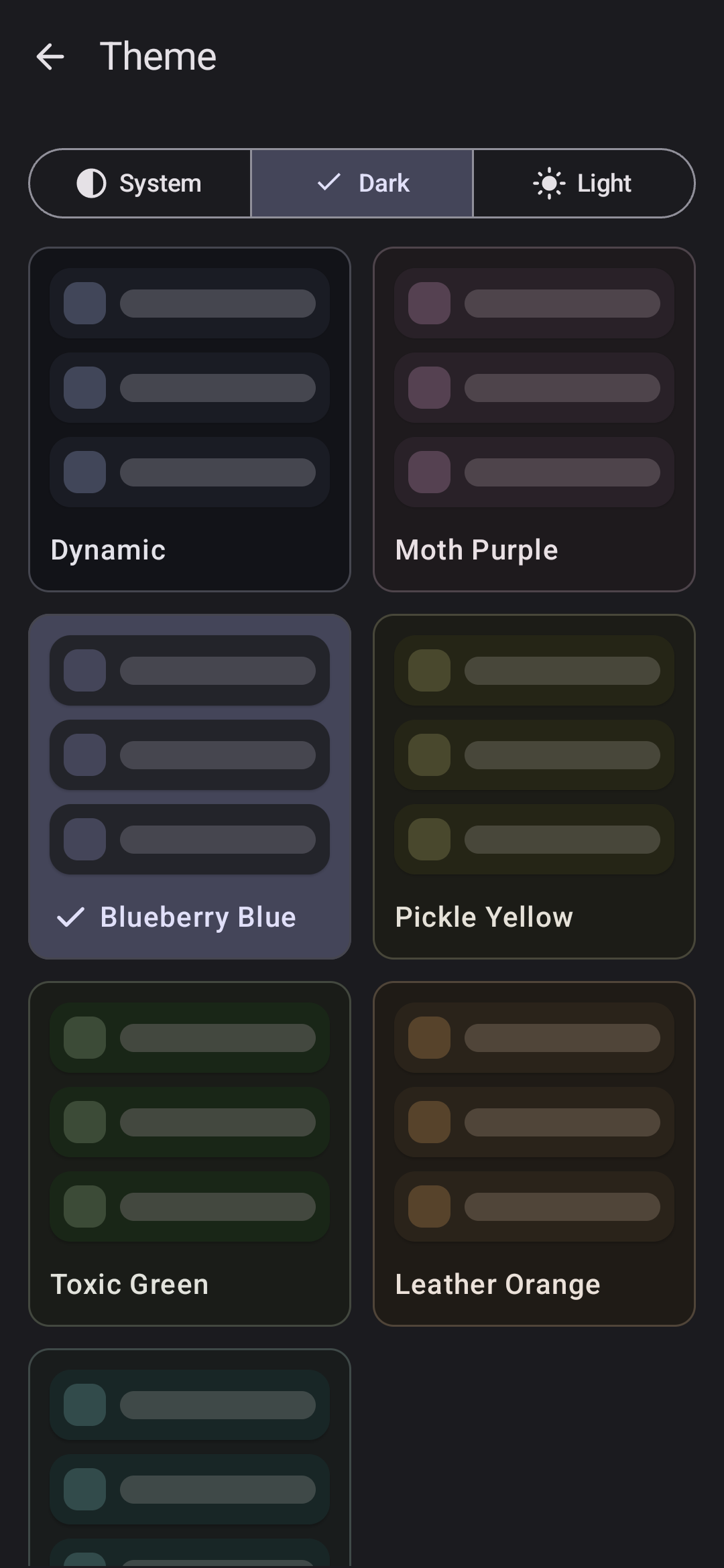Enable Light mode segment
724x1568 pixels.
click(x=583, y=184)
